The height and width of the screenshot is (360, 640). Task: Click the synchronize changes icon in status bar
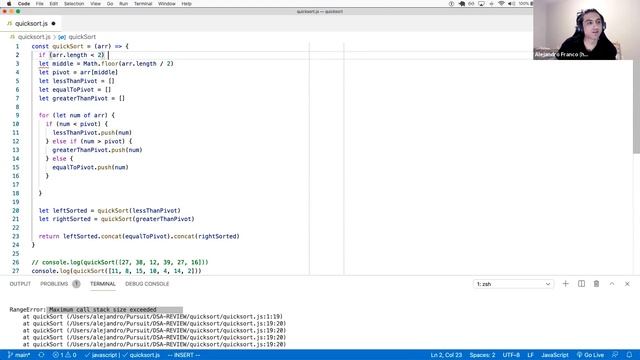(x=41, y=355)
